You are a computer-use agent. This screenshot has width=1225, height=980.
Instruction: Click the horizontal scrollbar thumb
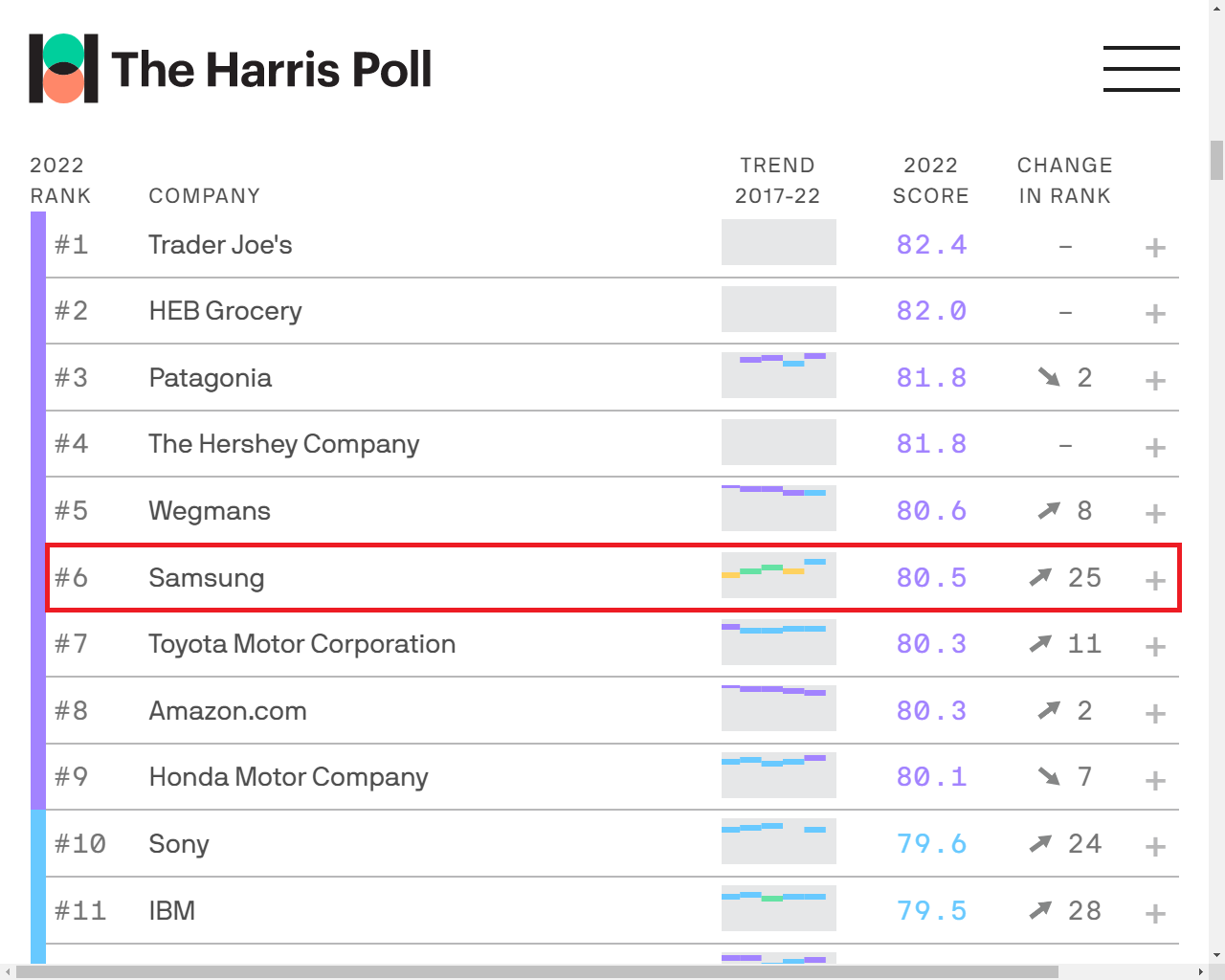[x=537, y=972]
